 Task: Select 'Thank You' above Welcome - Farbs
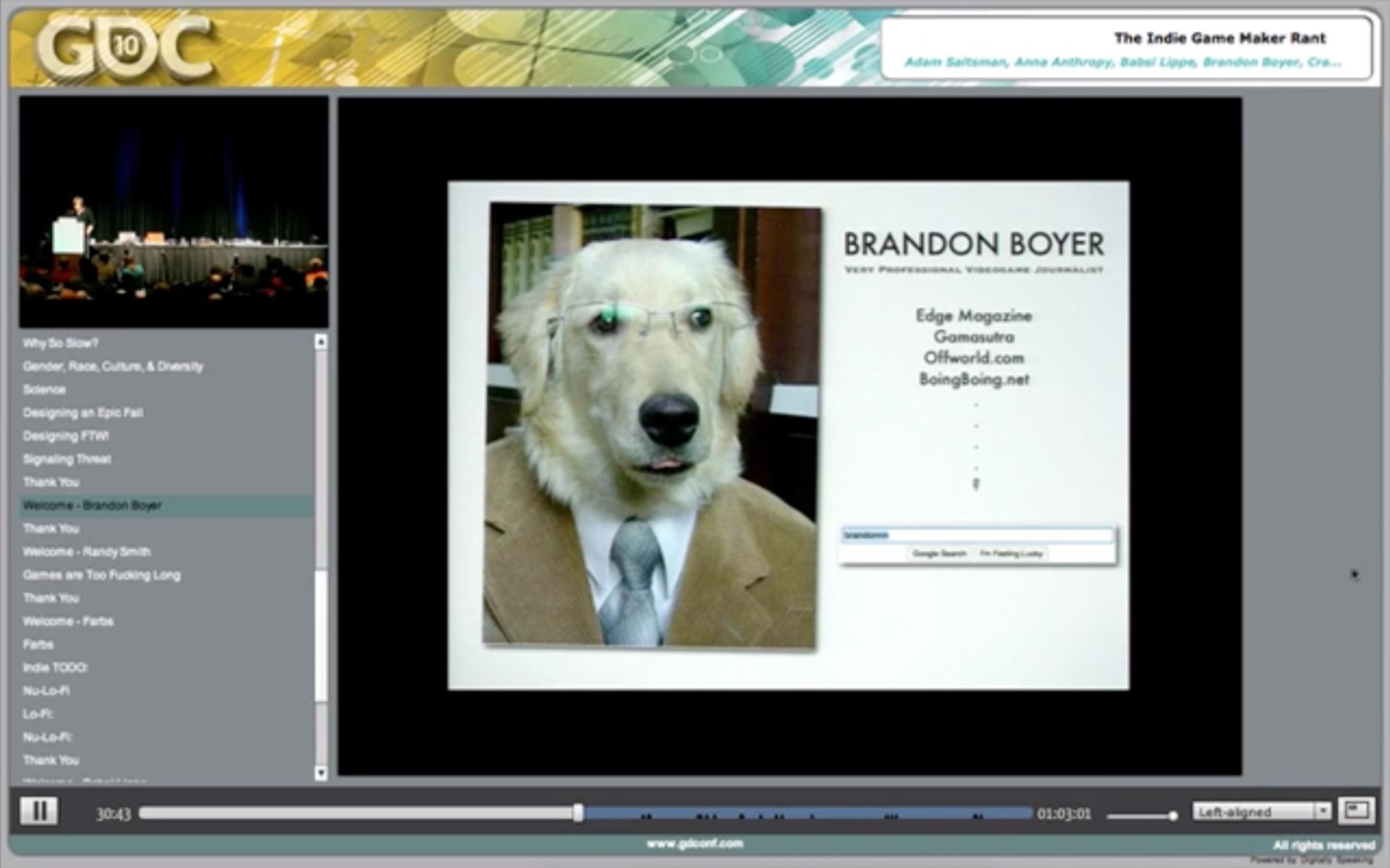[51, 598]
